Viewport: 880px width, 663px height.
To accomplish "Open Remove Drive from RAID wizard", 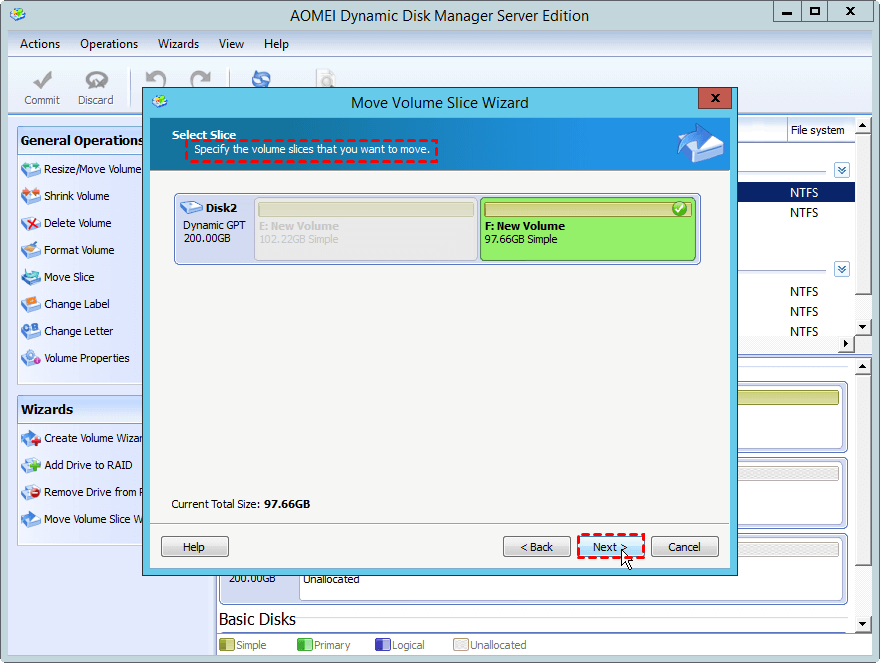I will pyautogui.click(x=81, y=492).
